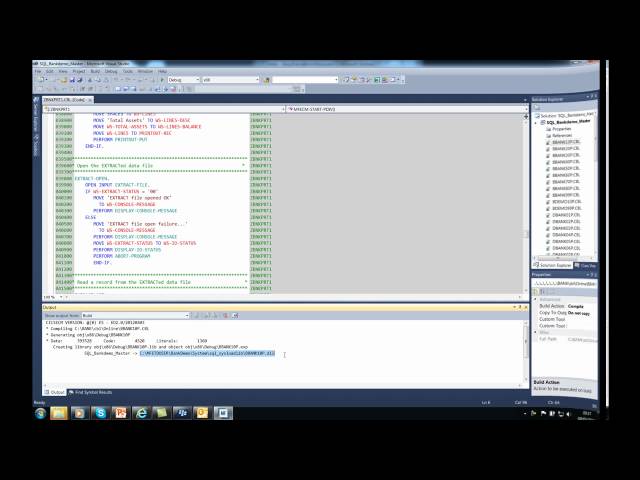Open the Build menu

point(95,71)
